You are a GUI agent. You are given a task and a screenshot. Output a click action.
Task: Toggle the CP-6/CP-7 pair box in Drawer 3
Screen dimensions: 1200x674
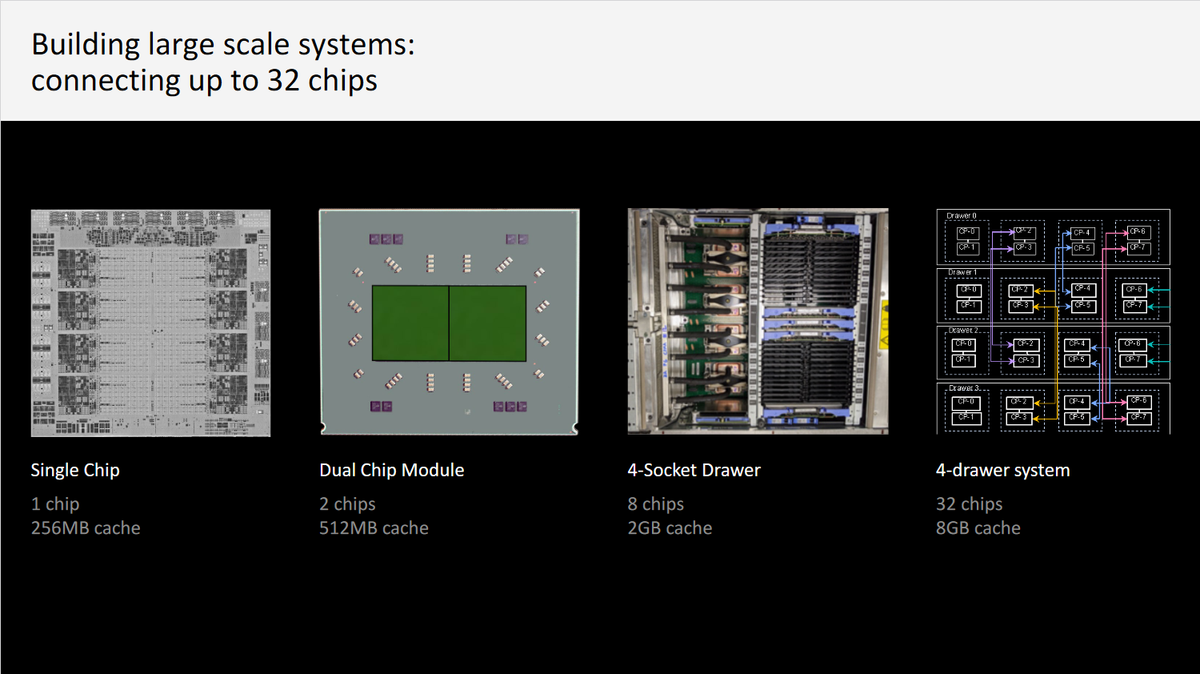pos(1139,408)
